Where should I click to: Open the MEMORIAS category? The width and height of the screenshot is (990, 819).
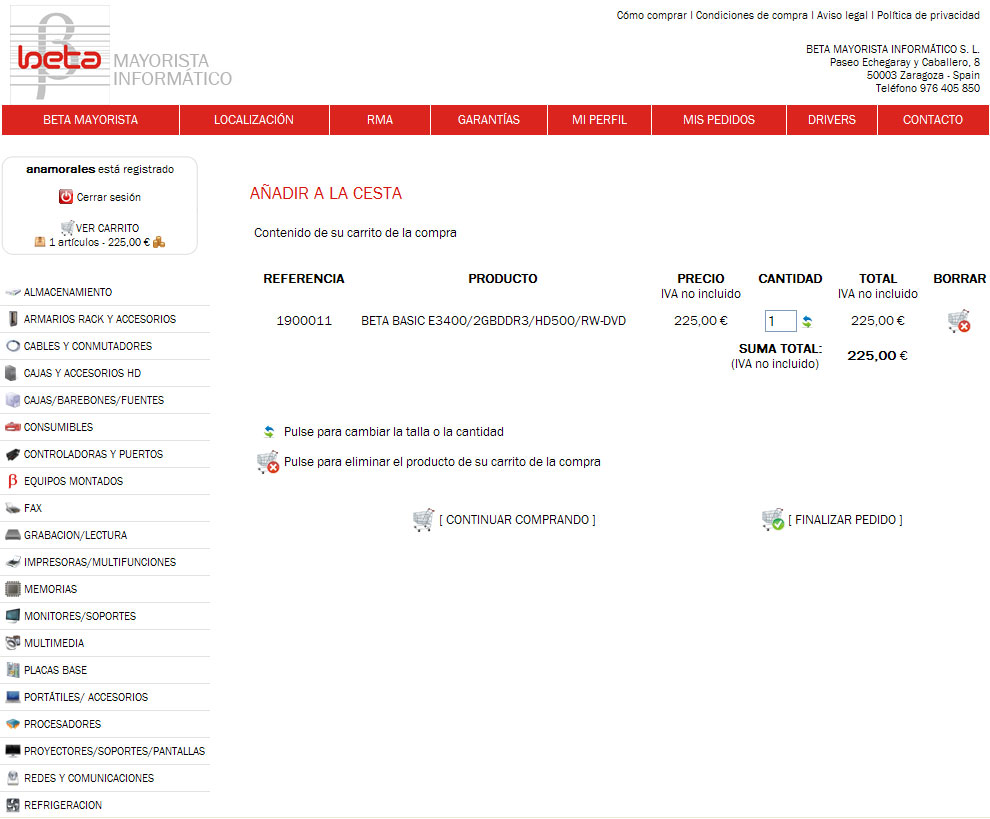pos(51,589)
